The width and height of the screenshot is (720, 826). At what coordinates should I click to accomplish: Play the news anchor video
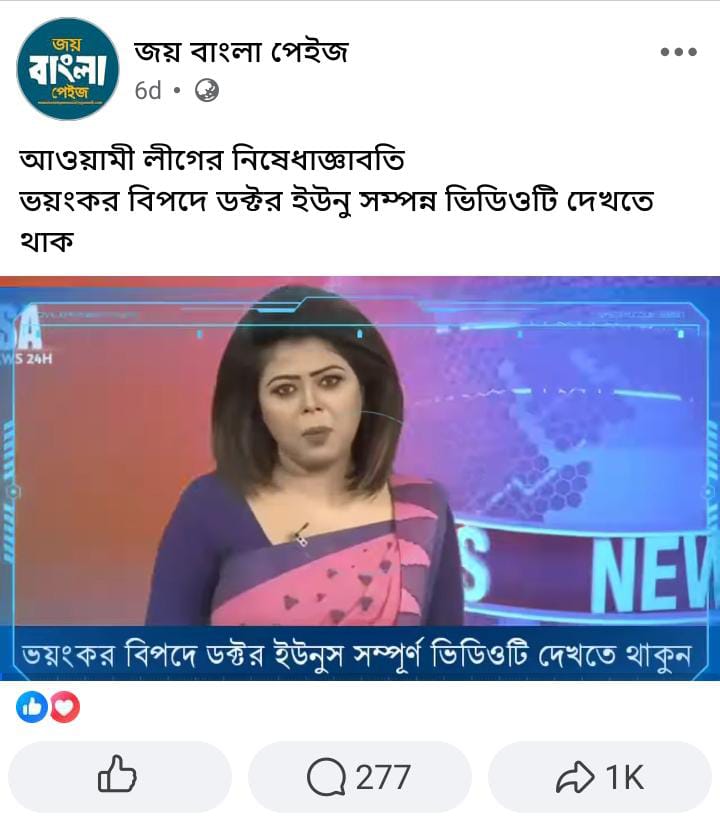pos(360,478)
